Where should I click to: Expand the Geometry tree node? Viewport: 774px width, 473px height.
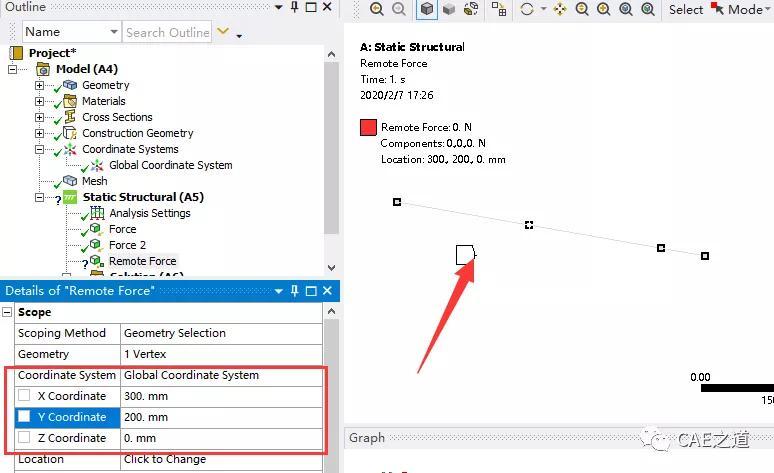(x=39, y=85)
